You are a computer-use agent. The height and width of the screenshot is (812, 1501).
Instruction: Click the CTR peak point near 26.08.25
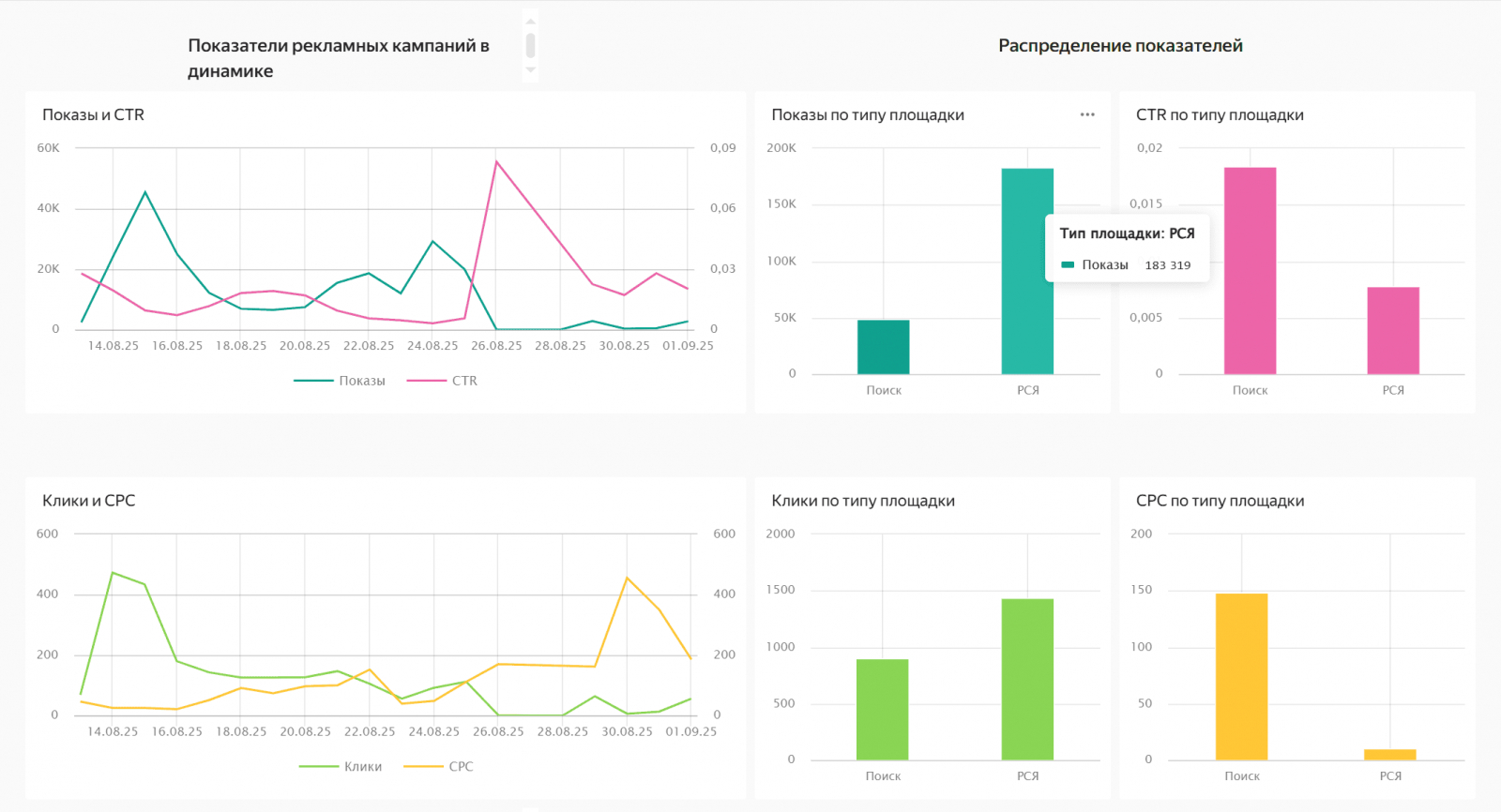point(496,161)
